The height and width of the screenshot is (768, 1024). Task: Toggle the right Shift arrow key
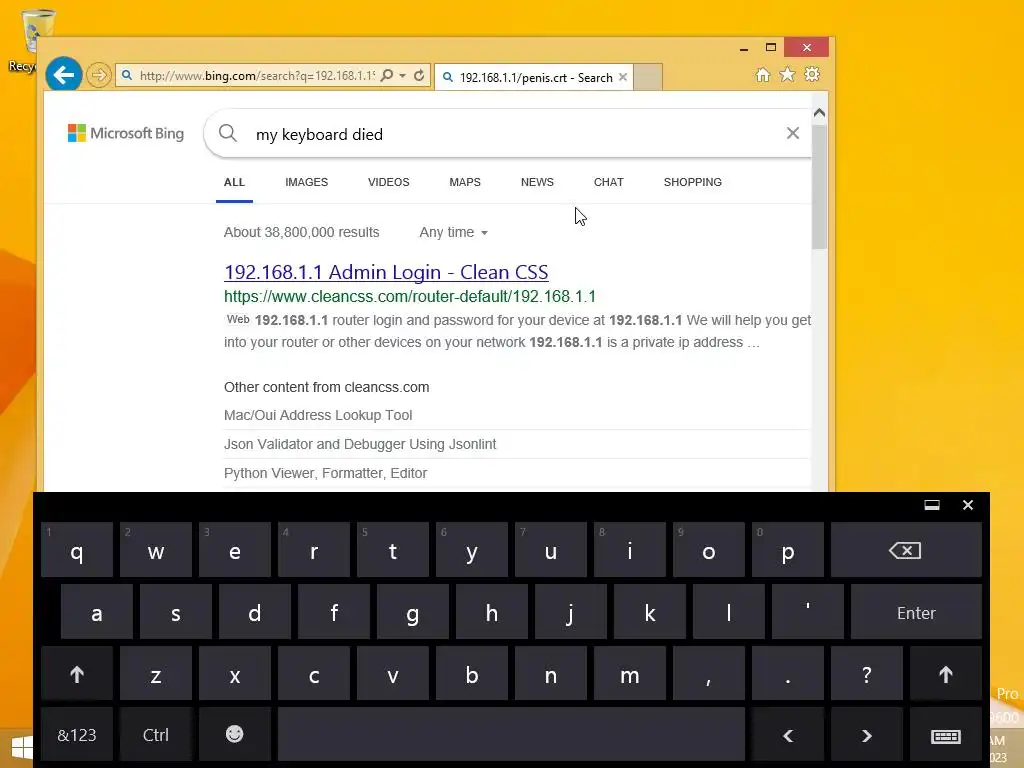946,674
